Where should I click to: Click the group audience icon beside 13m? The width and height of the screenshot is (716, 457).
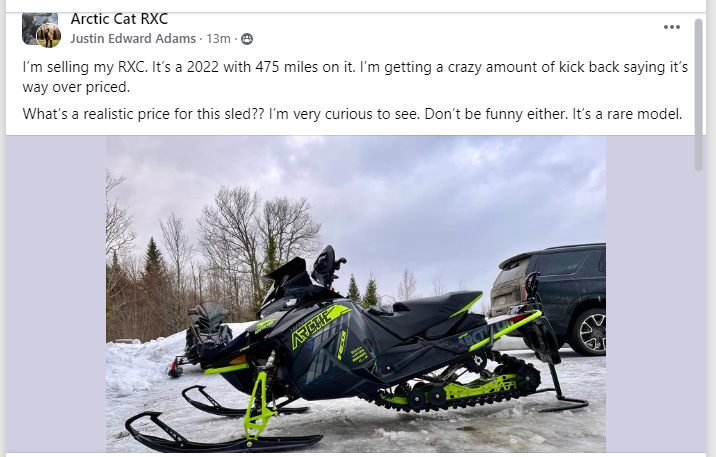pos(247,39)
